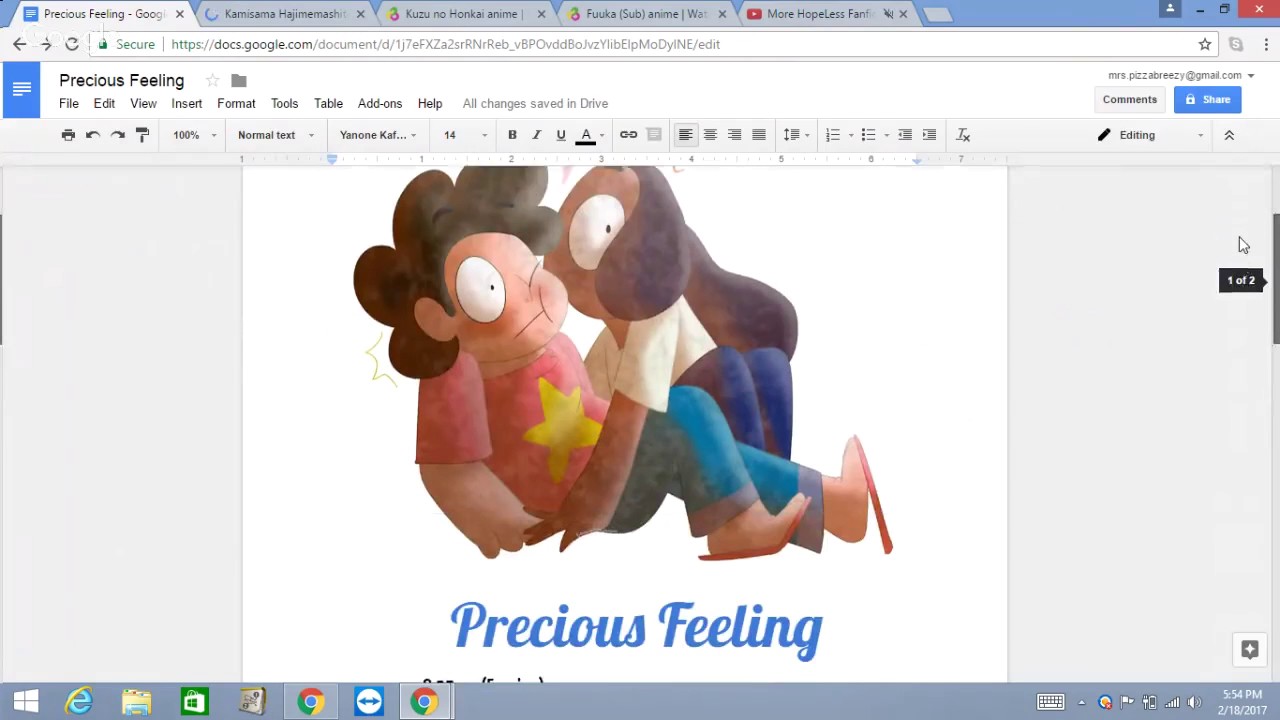This screenshot has width=1280, height=720.
Task: Click the Windows Start button
Action: 25,702
